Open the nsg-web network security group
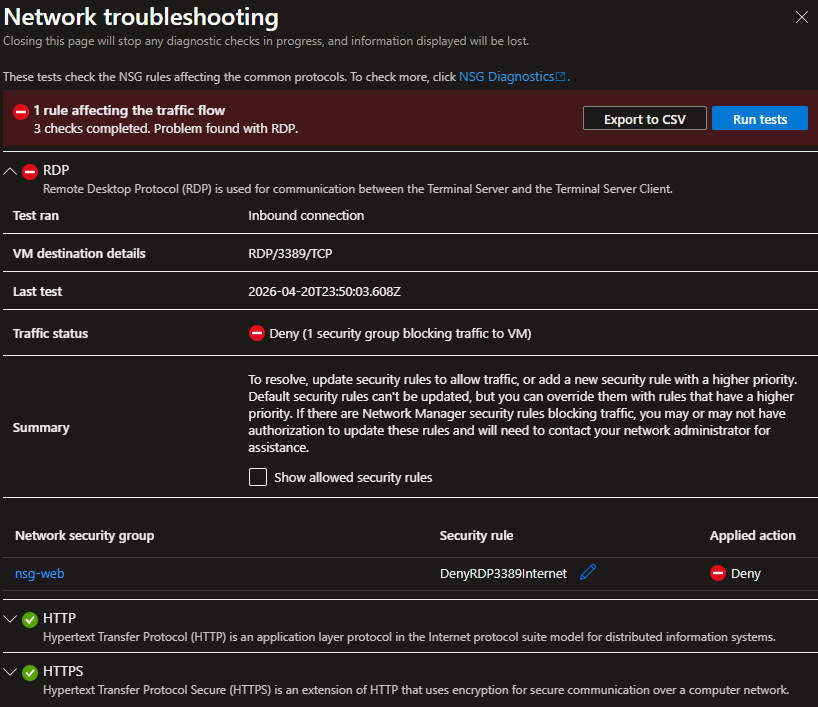 pos(40,573)
